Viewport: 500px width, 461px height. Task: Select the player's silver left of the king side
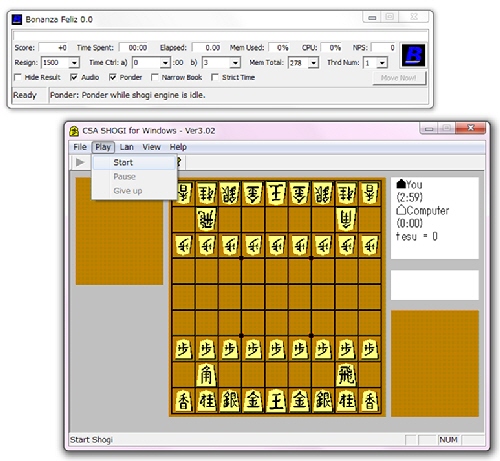tap(230, 400)
